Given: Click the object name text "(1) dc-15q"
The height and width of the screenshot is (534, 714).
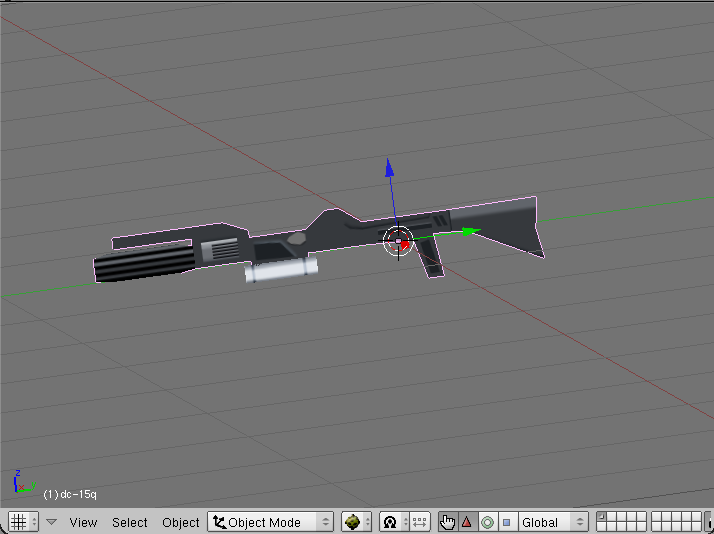Looking at the screenshot, I should [x=70, y=494].
